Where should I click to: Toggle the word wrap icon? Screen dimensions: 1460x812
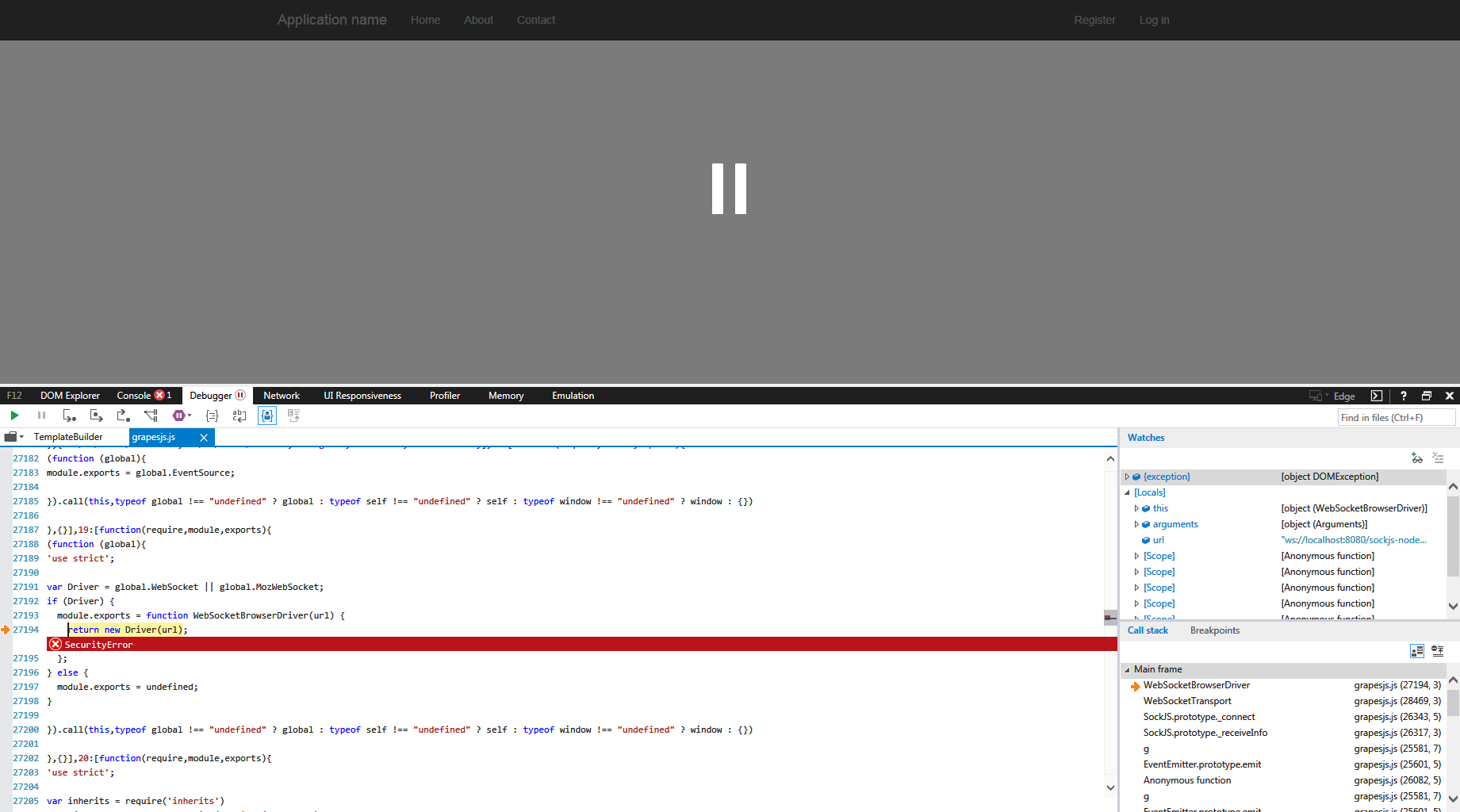(x=240, y=416)
